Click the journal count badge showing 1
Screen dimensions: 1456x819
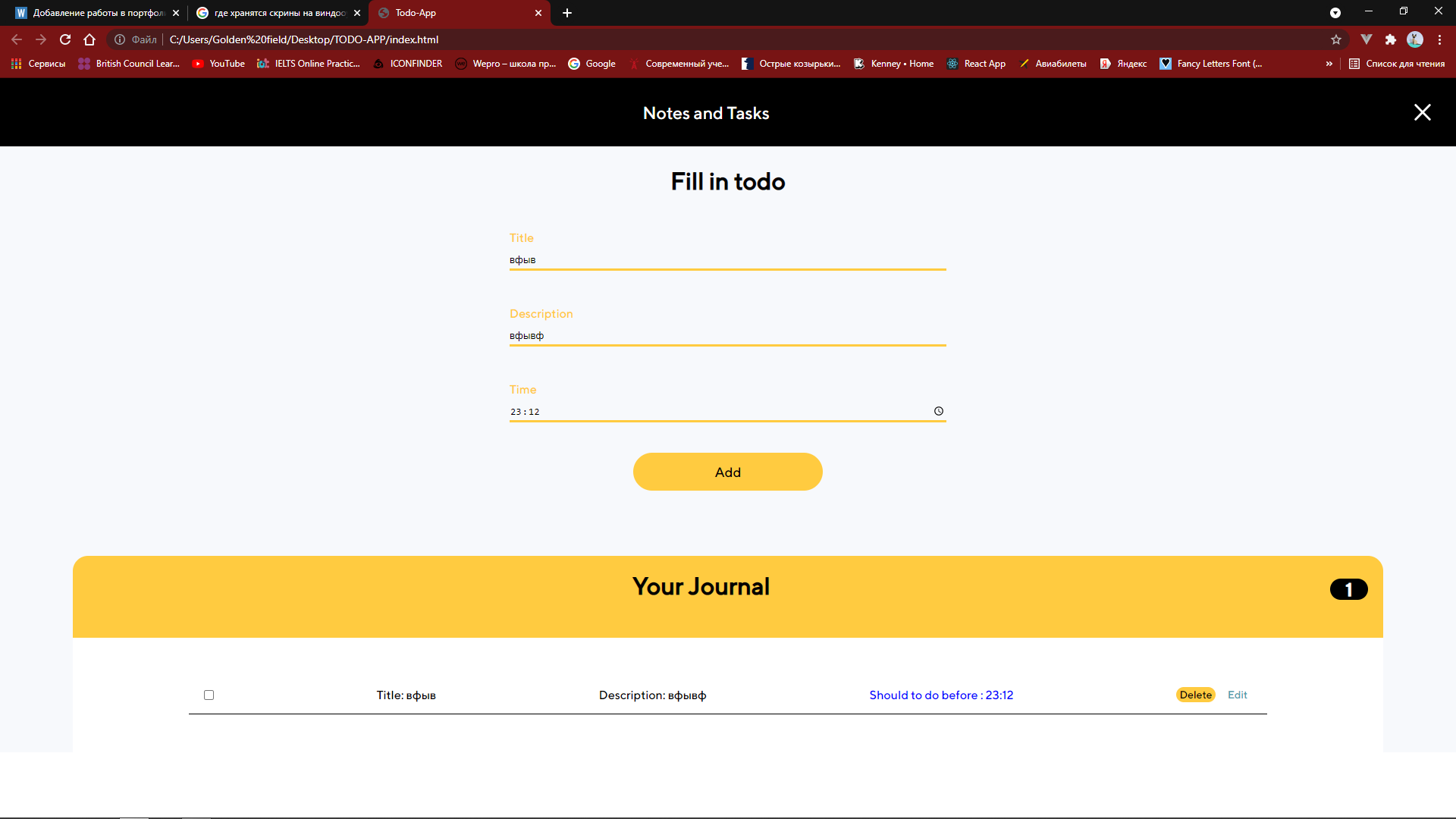pyautogui.click(x=1348, y=589)
